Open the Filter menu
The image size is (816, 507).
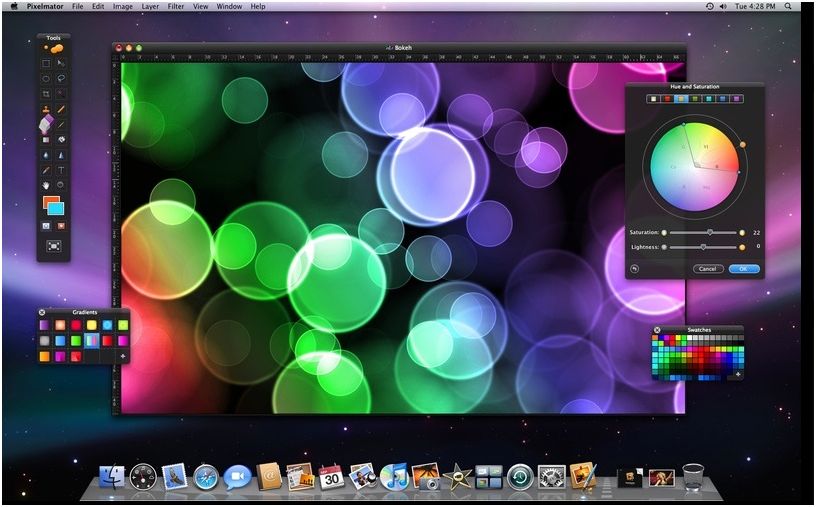tap(175, 6)
